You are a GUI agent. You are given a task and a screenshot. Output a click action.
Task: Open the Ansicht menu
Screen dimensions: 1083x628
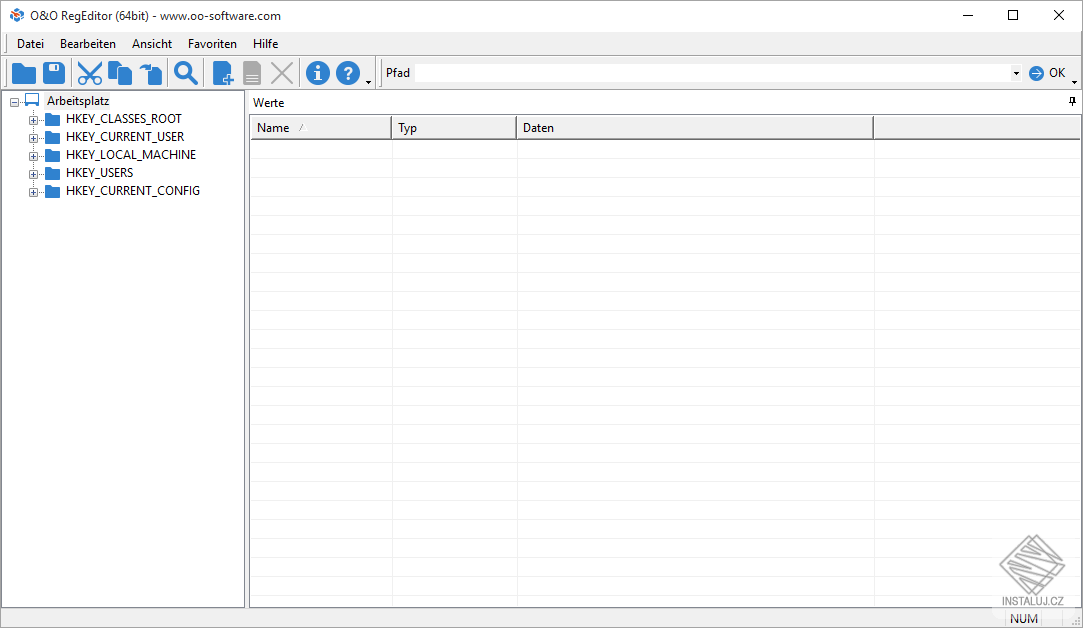click(x=152, y=44)
